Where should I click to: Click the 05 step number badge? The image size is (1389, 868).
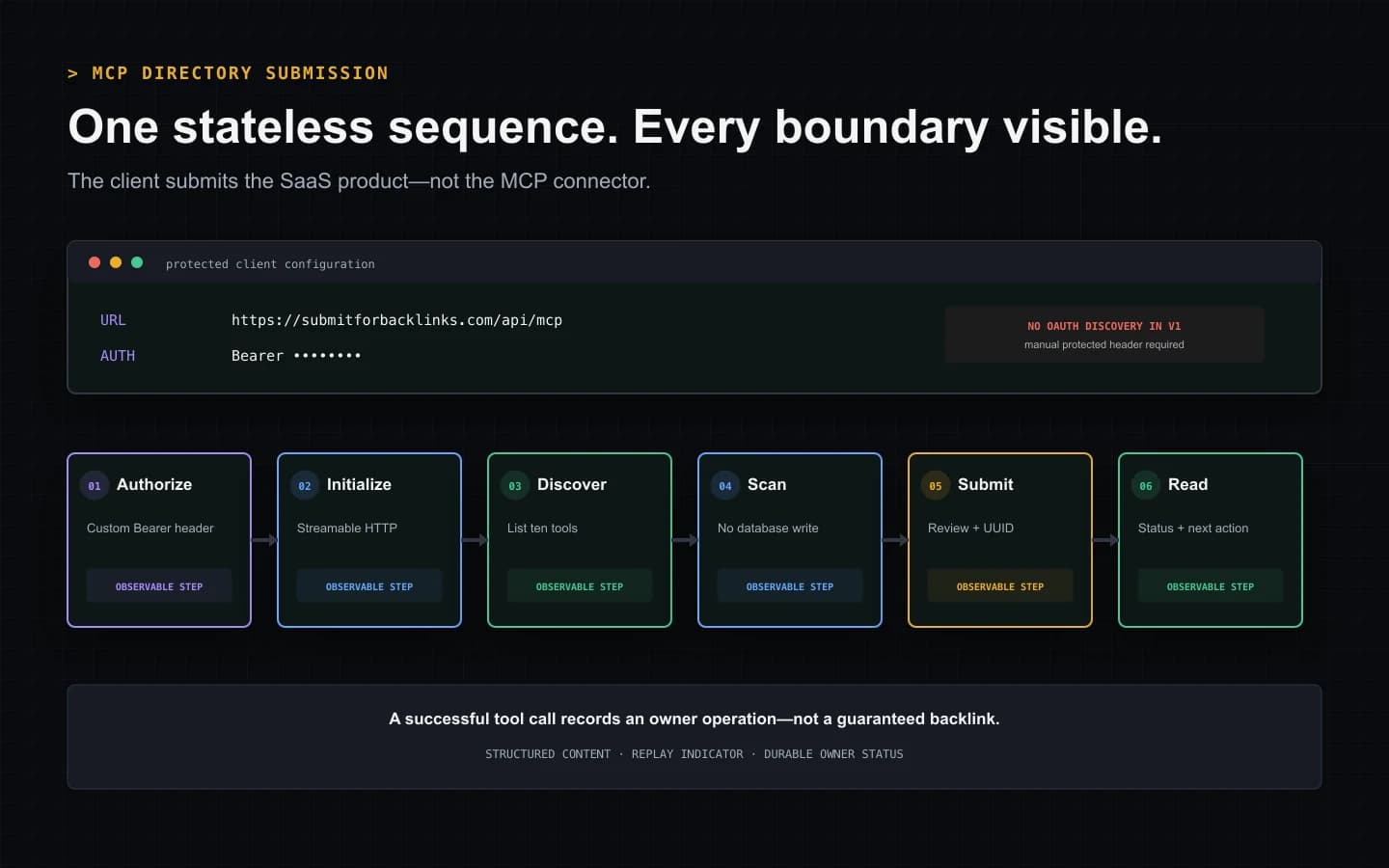coord(936,485)
